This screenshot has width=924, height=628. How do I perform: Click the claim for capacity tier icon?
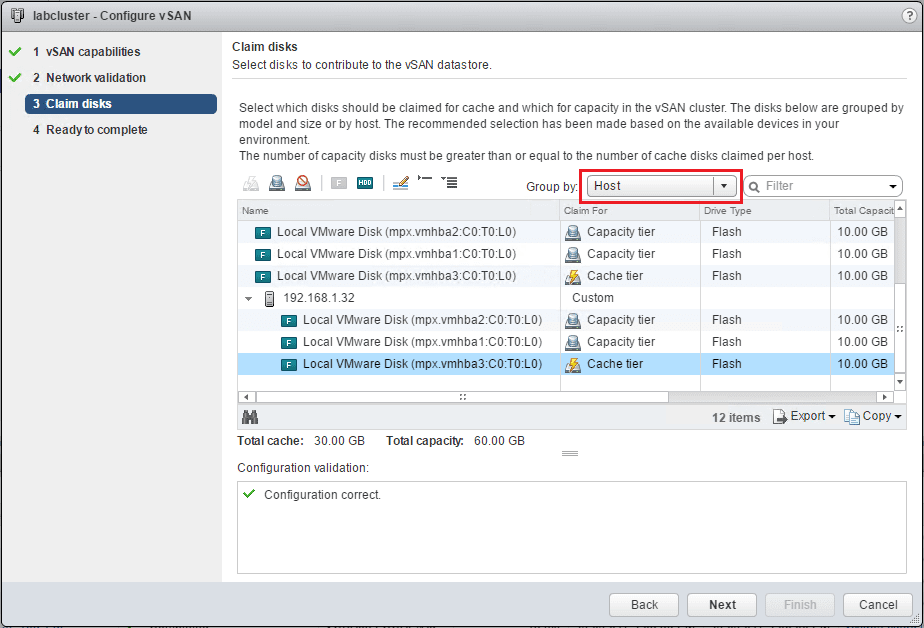(277, 184)
